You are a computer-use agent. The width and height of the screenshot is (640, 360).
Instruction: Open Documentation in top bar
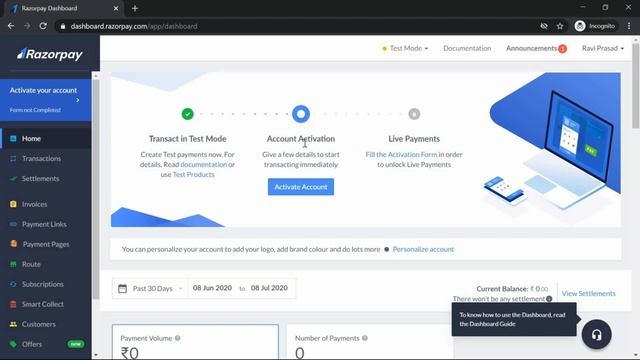467,48
